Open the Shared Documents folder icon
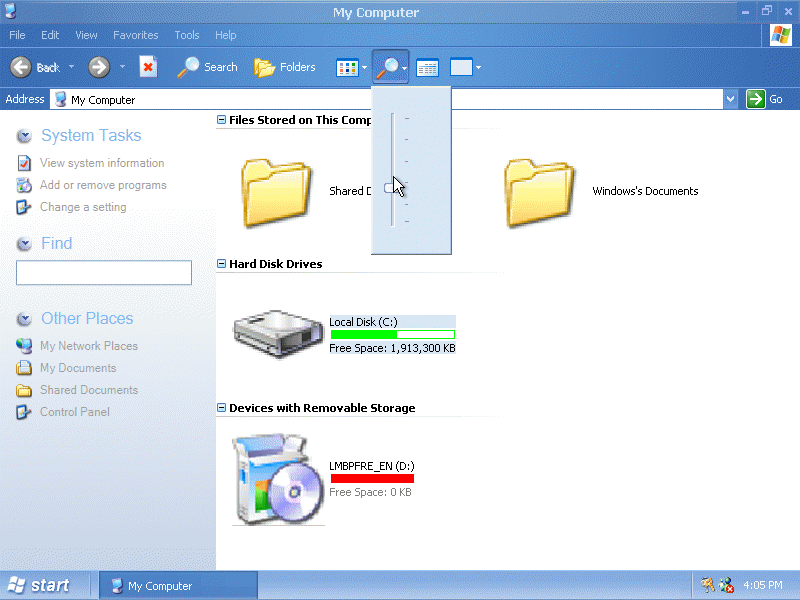The width and height of the screenshot is (800, 600). [276, 192]
